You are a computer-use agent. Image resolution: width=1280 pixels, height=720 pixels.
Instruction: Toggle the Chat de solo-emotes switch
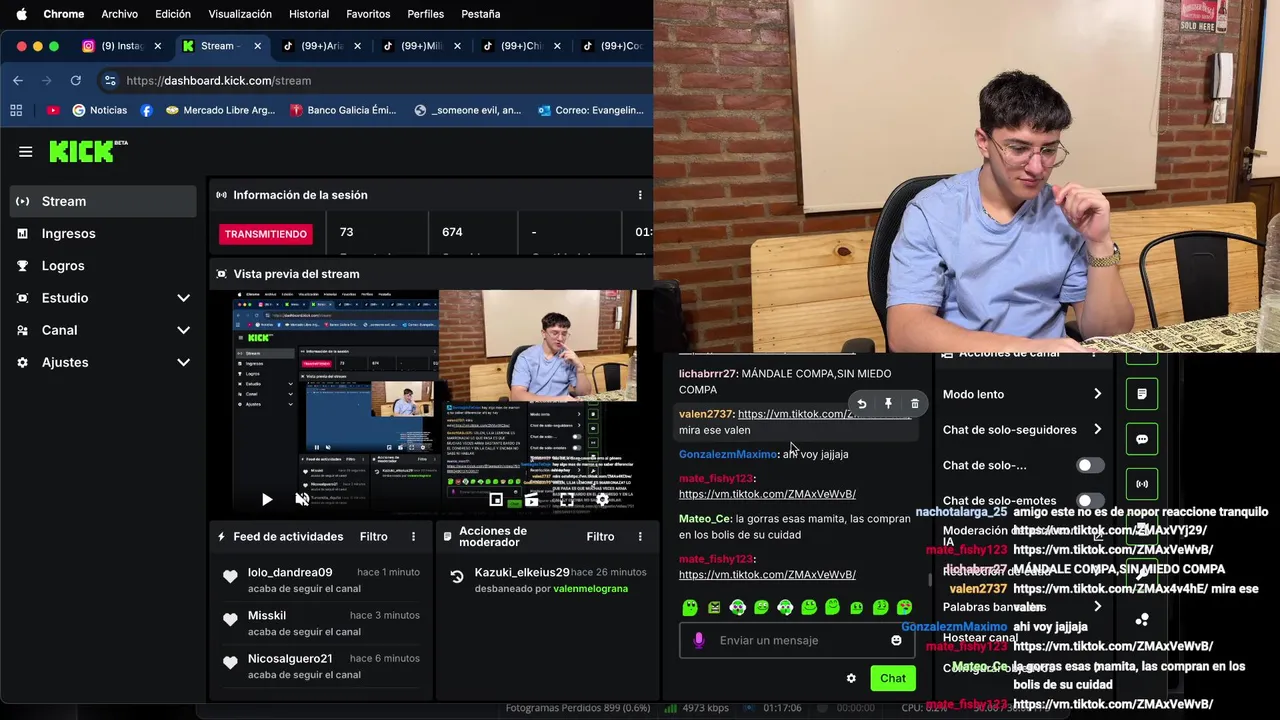pos(1090,500)
